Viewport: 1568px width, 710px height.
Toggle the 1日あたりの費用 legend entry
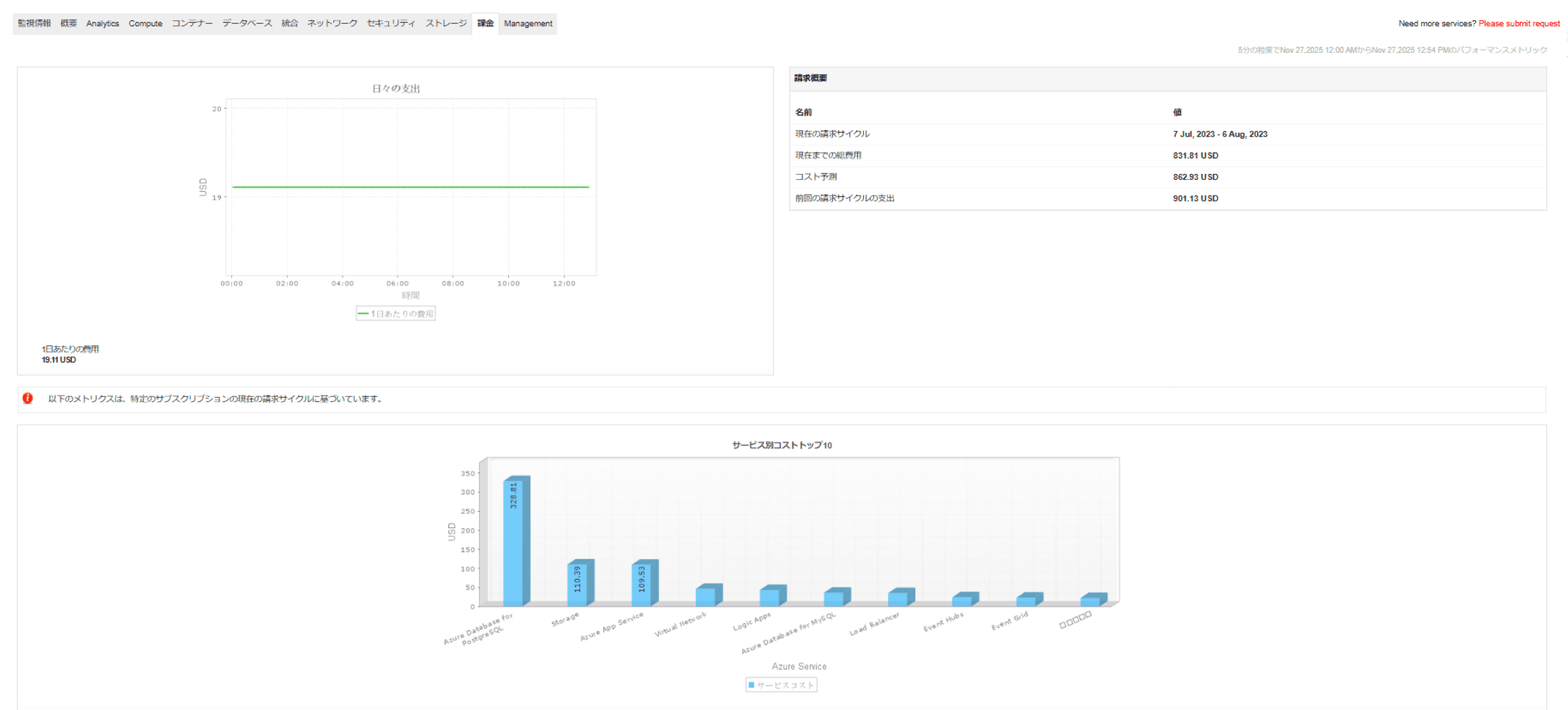click(396, 314)
